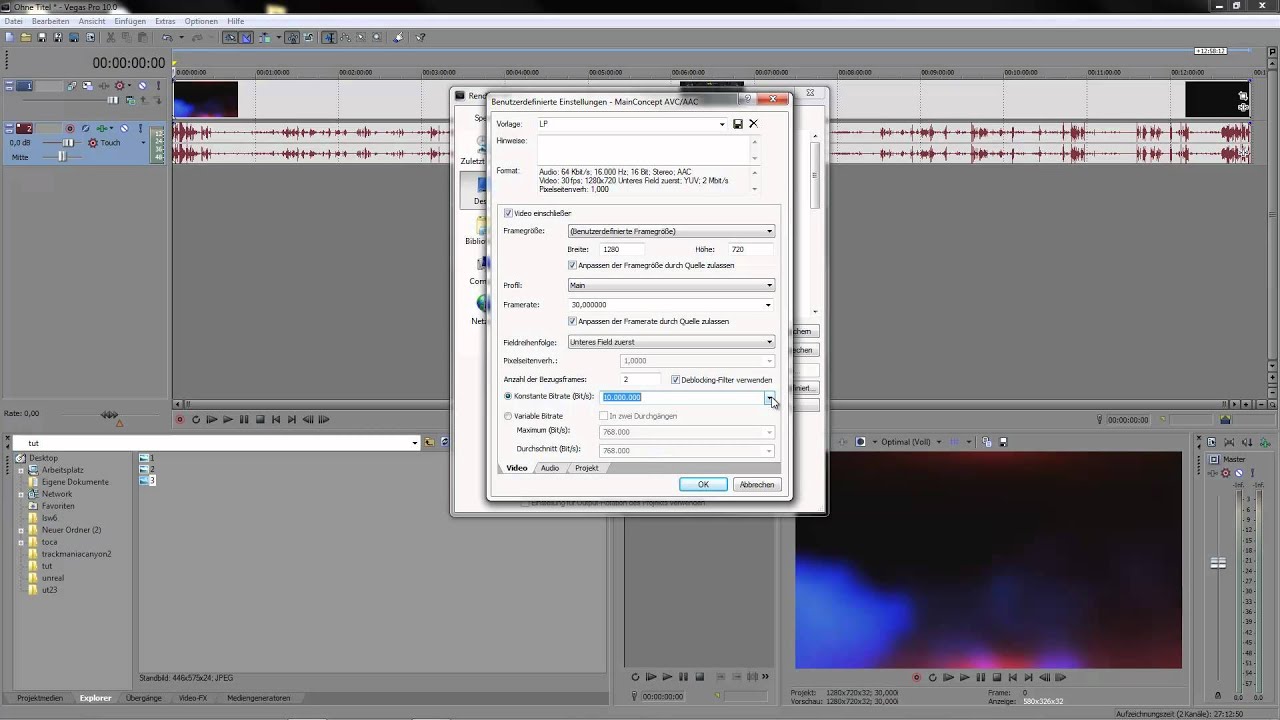
Task: Select image file 3 in Explorer
Action: (x=148, y=481)
